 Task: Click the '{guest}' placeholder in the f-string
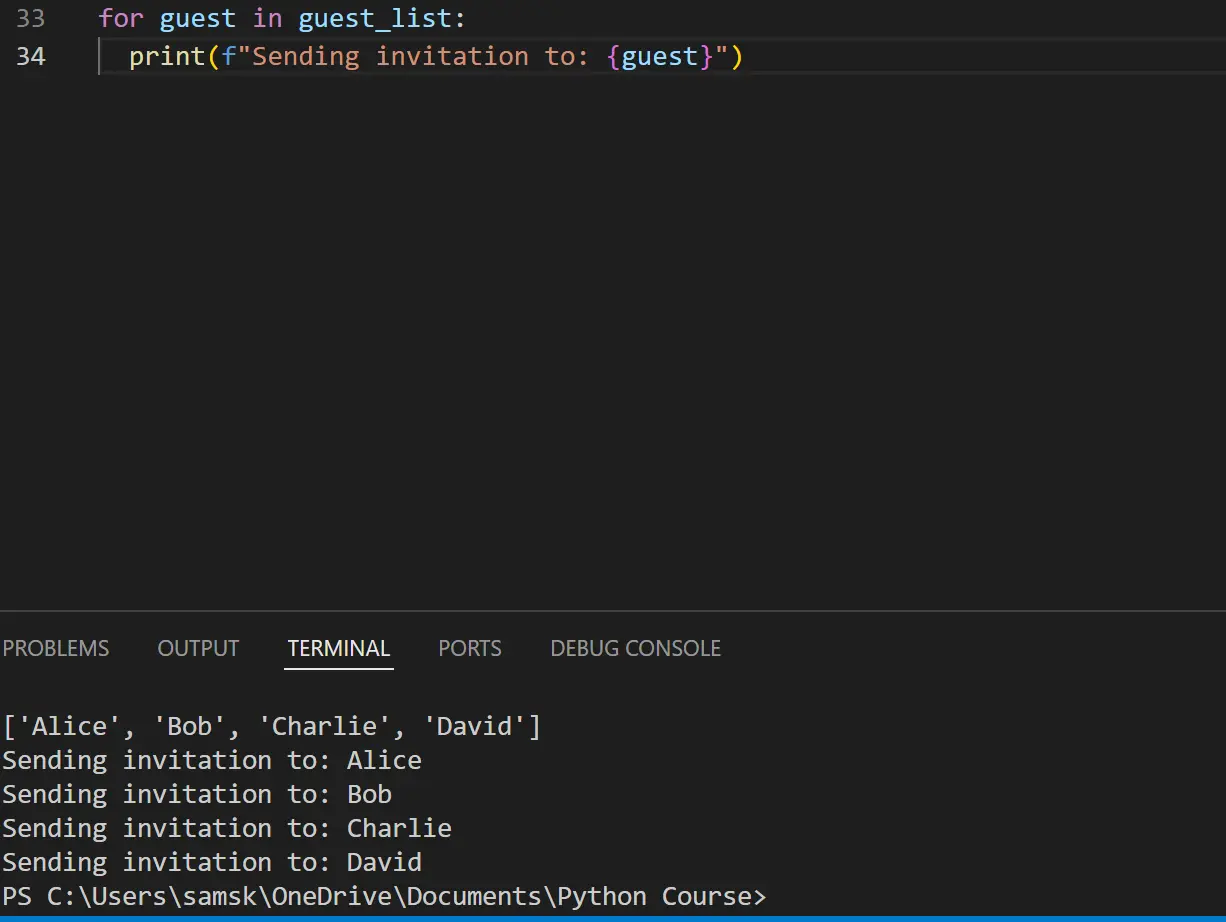pyautogui.click(x=660, y=57)
